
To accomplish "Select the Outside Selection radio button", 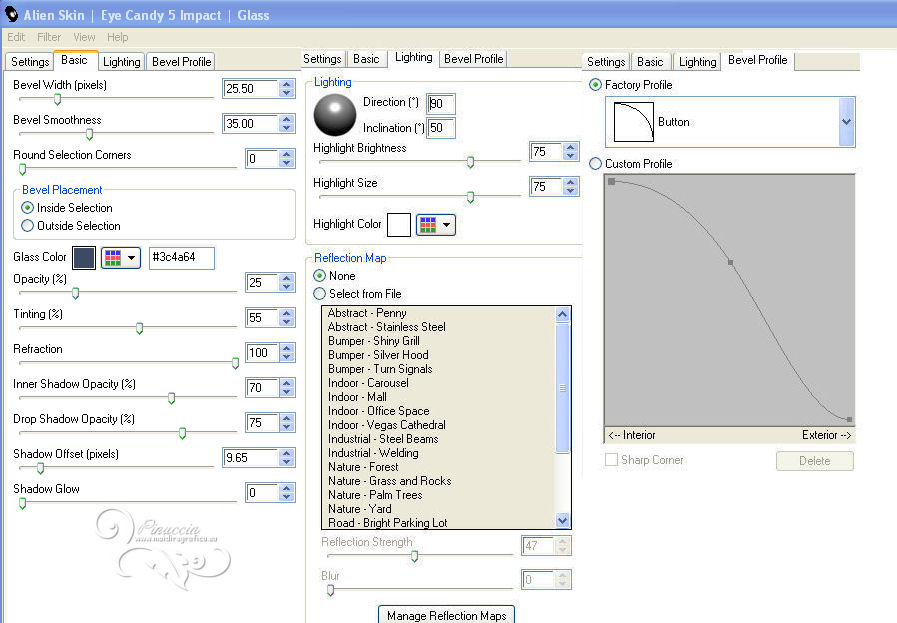I will (x=28, y=226).
